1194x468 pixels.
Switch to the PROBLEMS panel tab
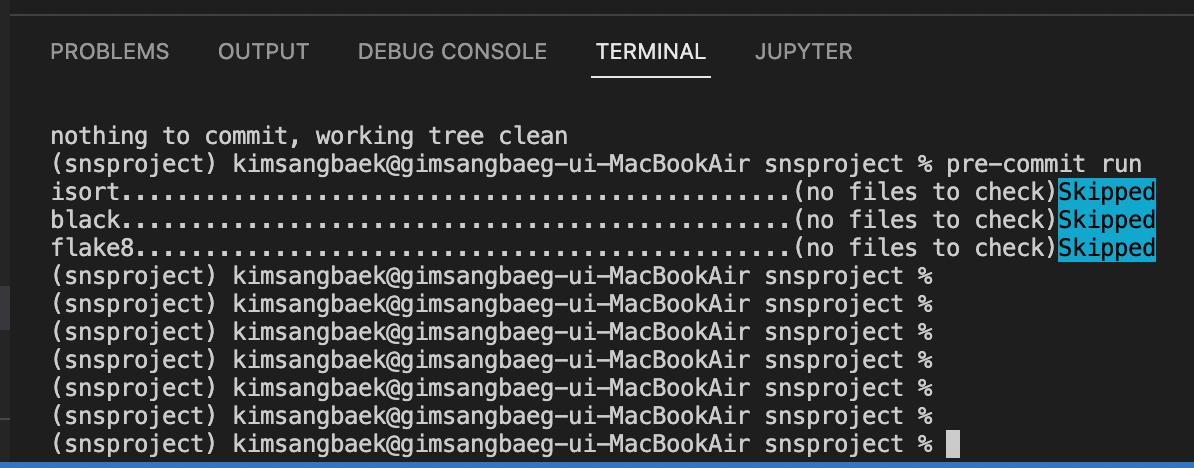pyautogui.click(x=110, y=52)
